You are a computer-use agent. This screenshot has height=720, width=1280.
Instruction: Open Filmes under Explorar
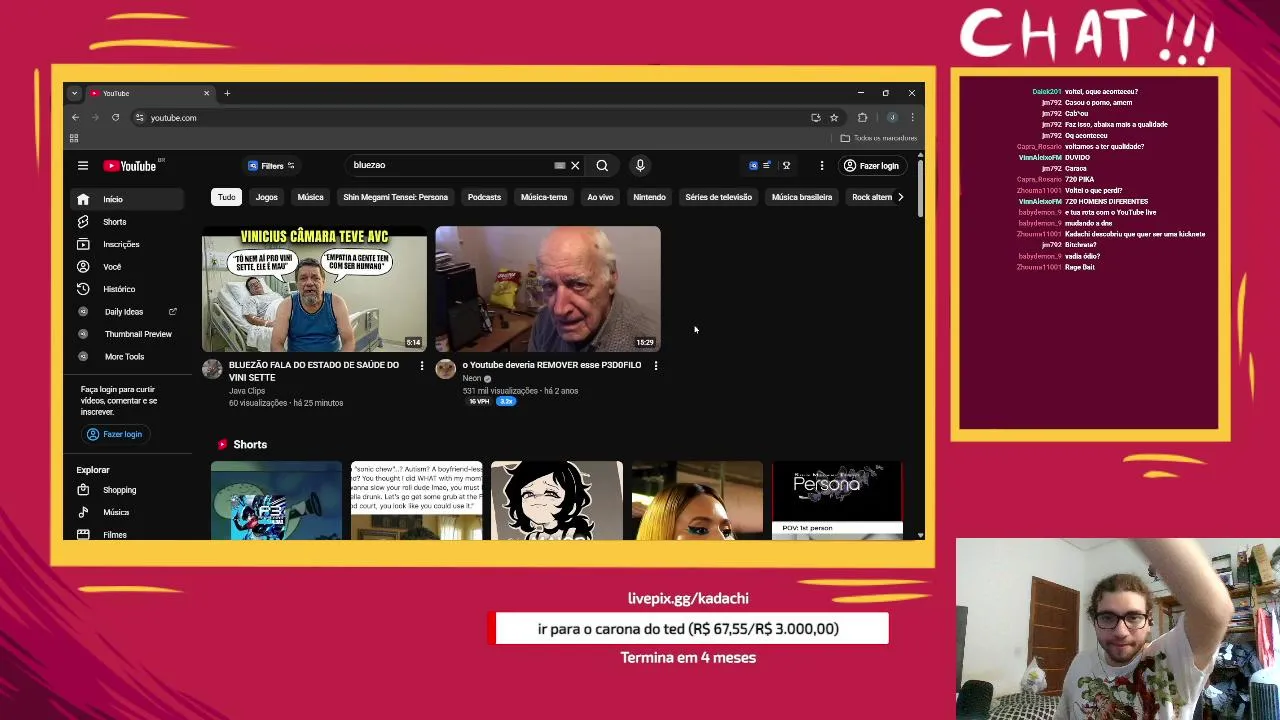coord(127,534)
